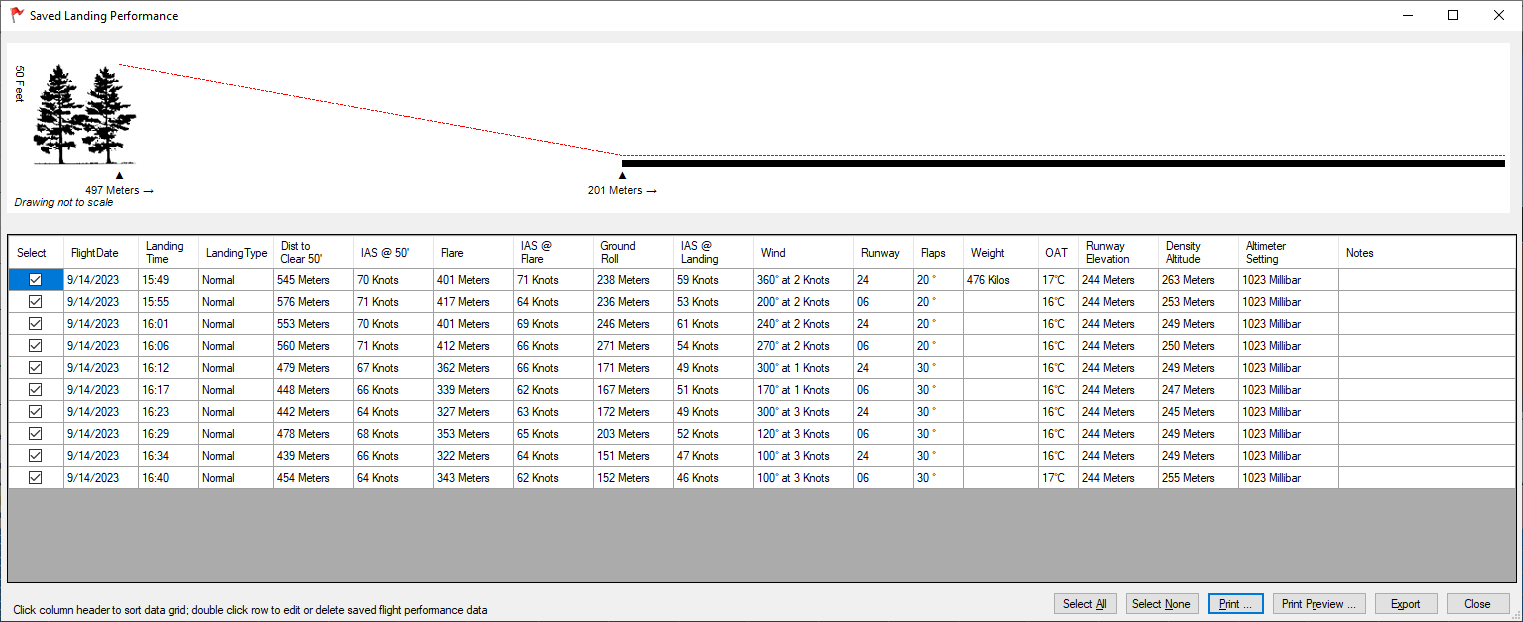Toggle the checkbox for the 16:06 landing

(x=36, y=346)
